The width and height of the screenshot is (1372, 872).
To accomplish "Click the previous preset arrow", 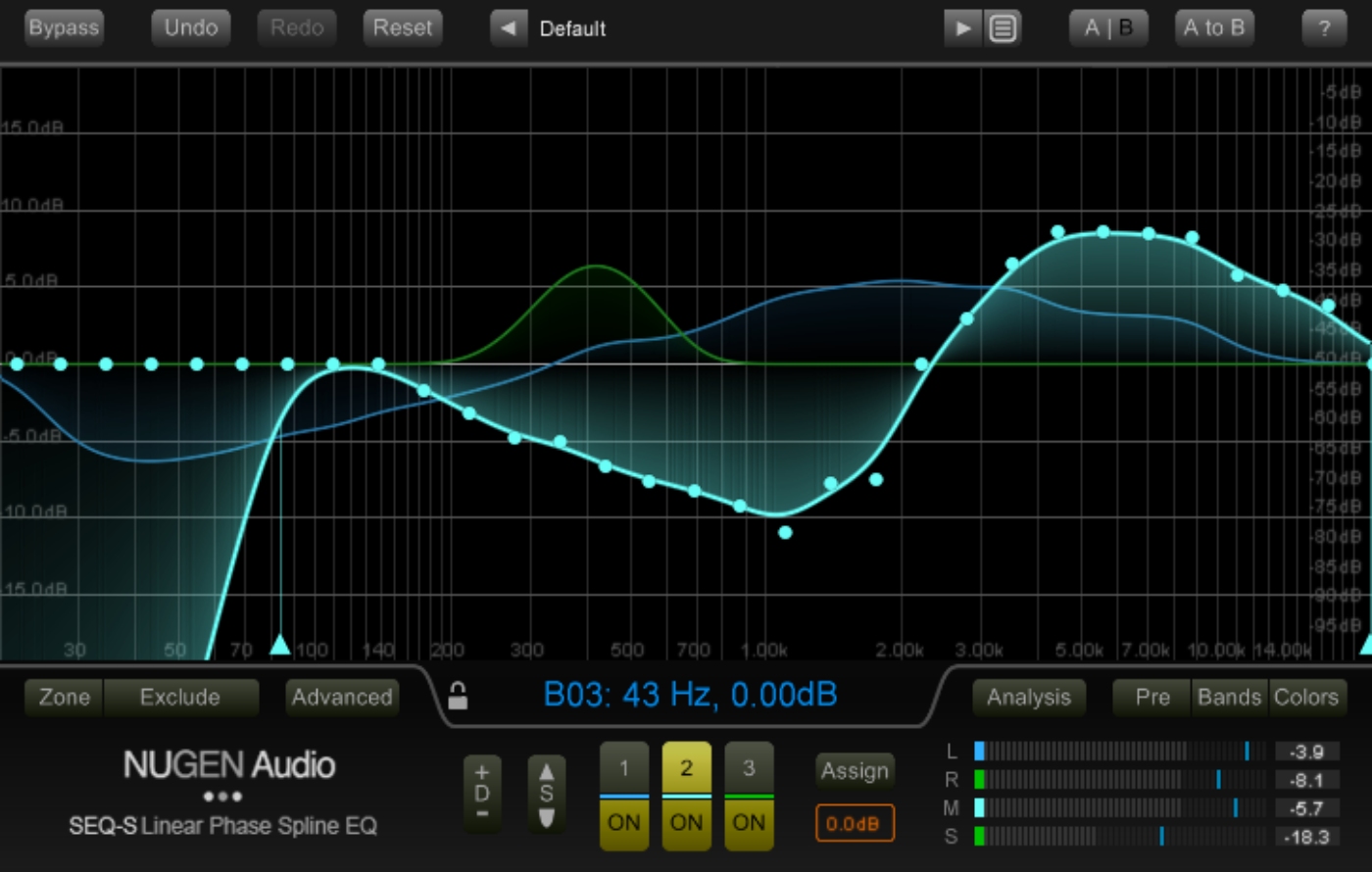I will click(x=509, y=27).
